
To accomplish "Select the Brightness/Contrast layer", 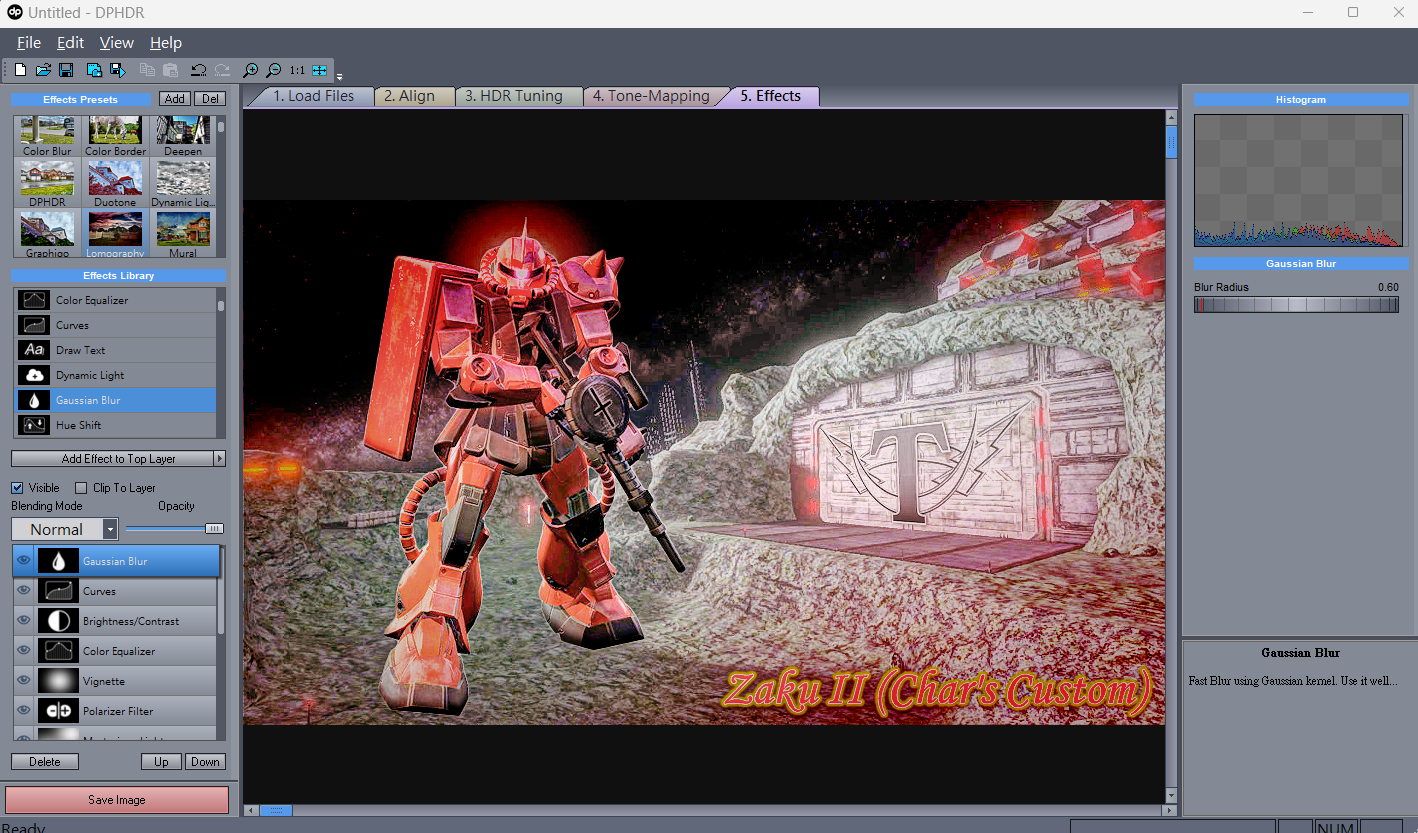I will (116, 621).
